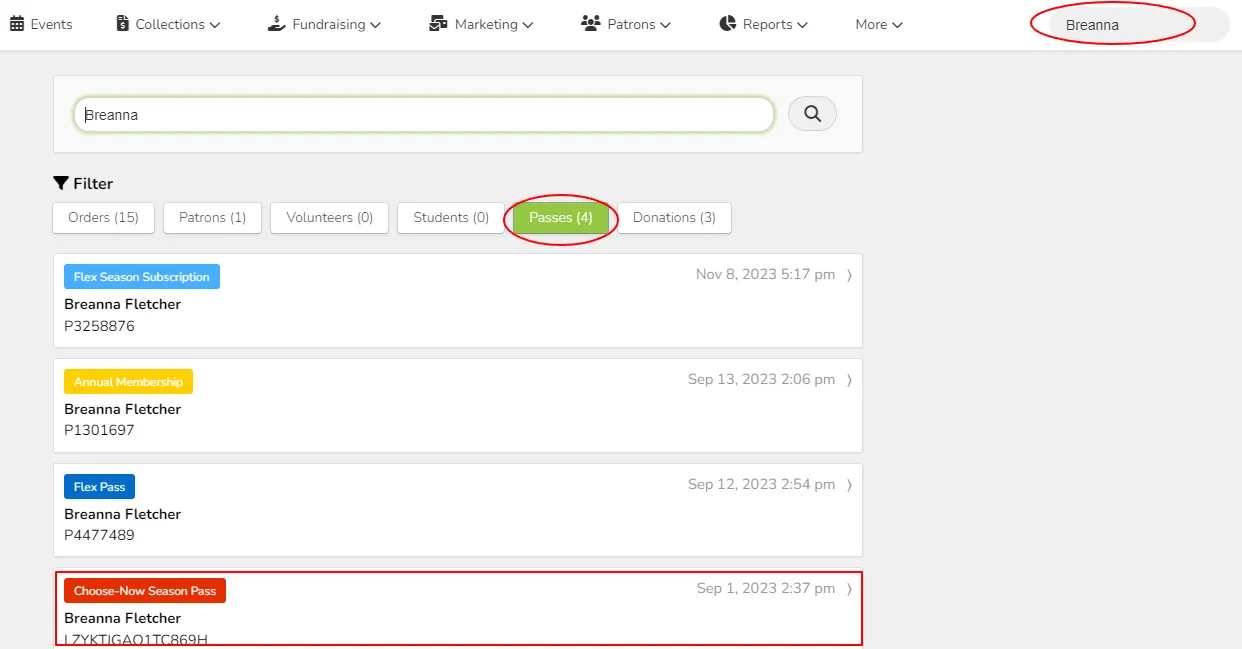Click the Collections tag icon
1242x649 pixels.
pos(123,24)
